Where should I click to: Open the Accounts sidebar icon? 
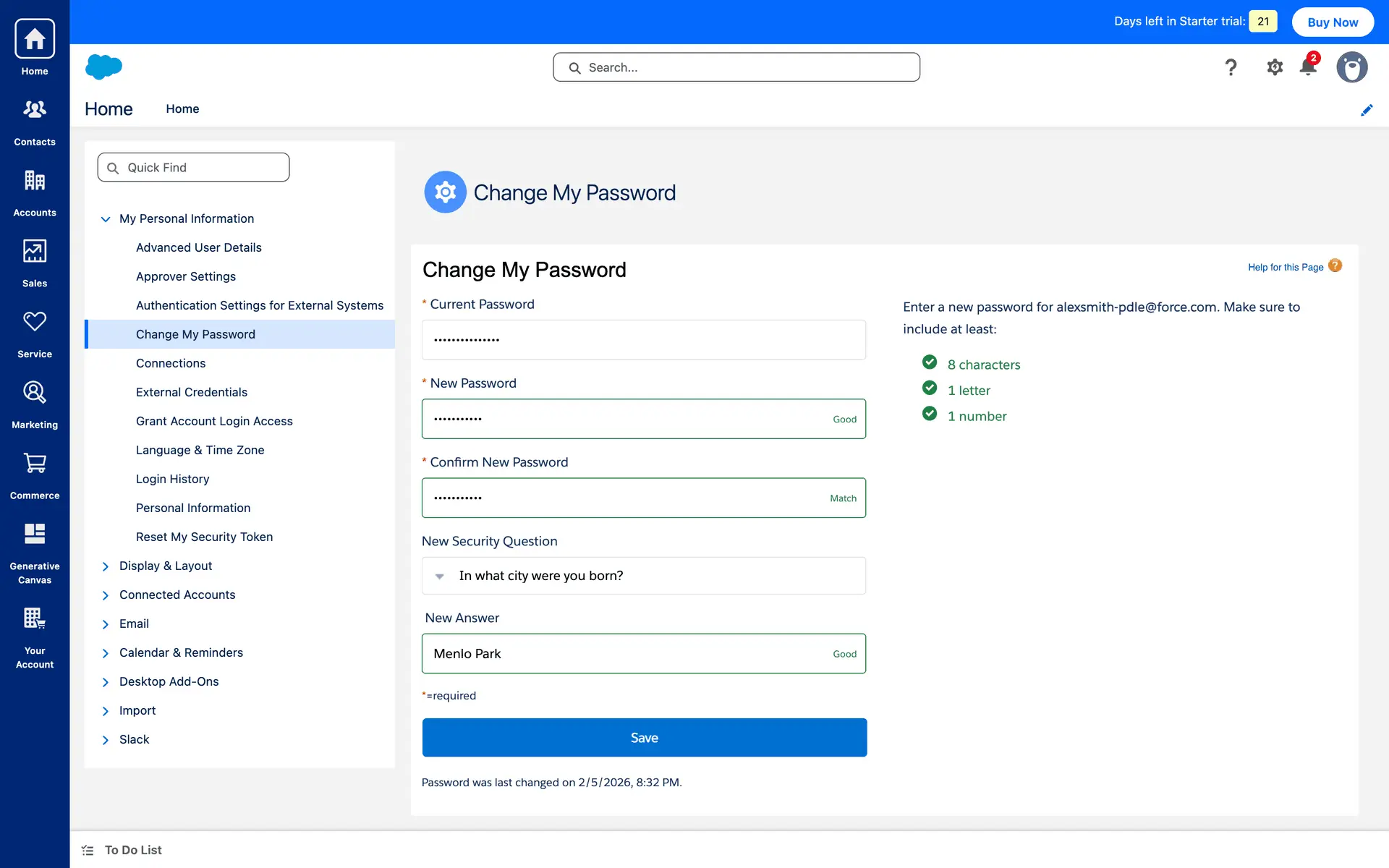[35, 192]
